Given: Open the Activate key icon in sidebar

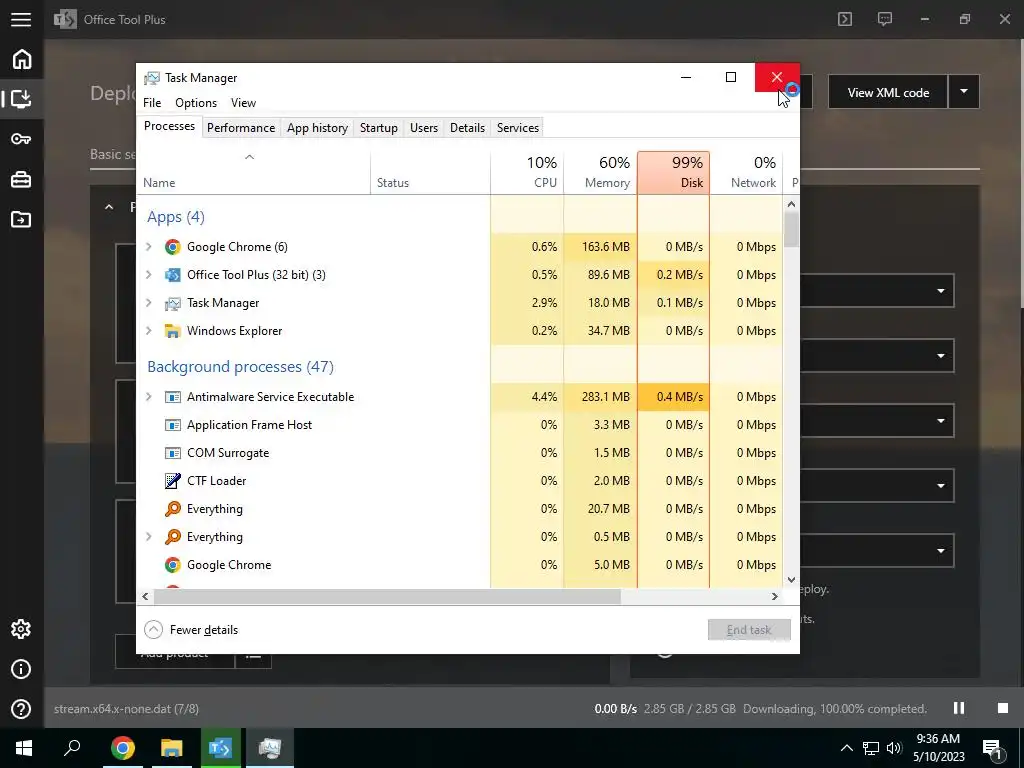Looking at the screenshot, I should click(21, 139).
